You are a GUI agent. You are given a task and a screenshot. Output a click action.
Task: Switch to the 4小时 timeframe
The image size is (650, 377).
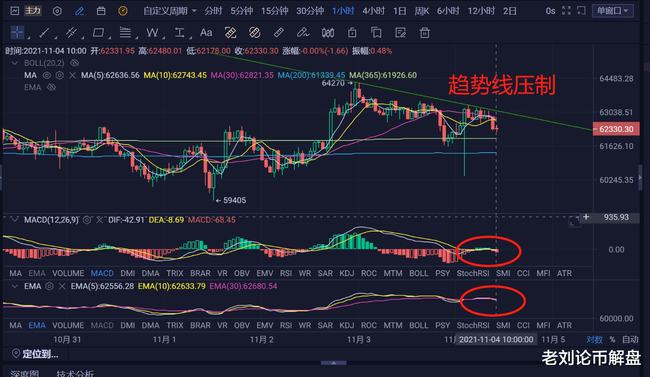click(x=374, y=11)
